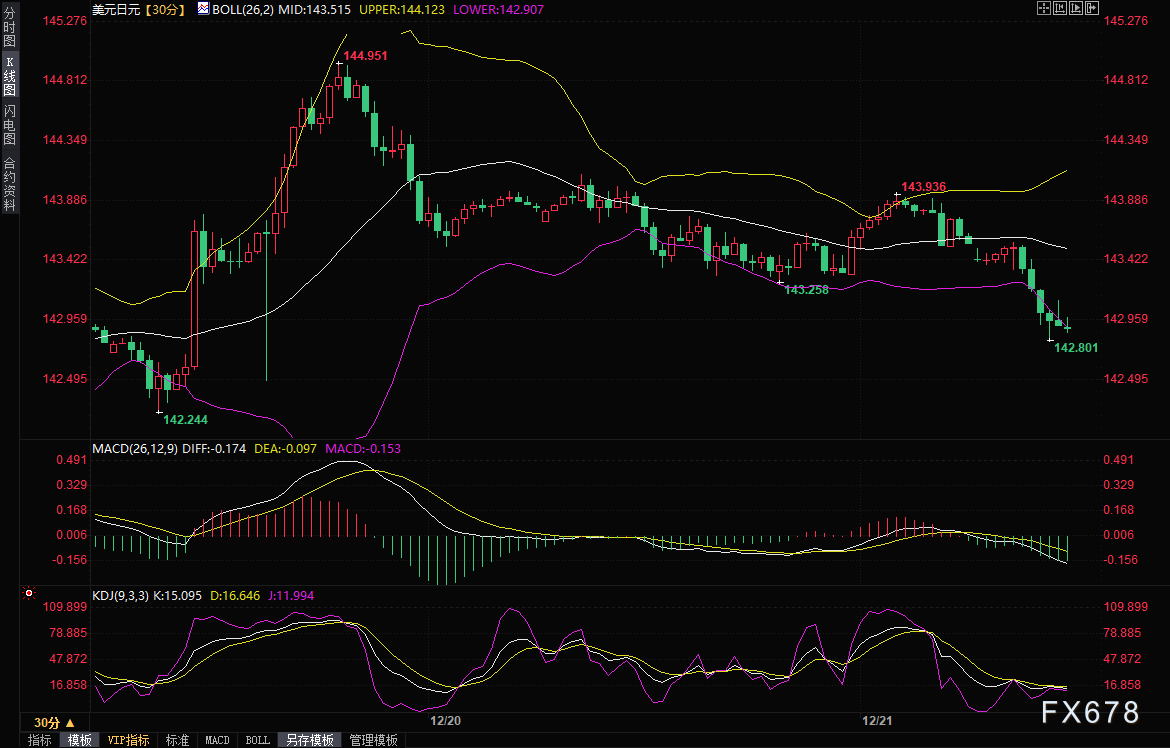Viewport: 1170px width, 748px height.
Task: Switch to the 分时图 sidebar tab
Action: (10, 28)
